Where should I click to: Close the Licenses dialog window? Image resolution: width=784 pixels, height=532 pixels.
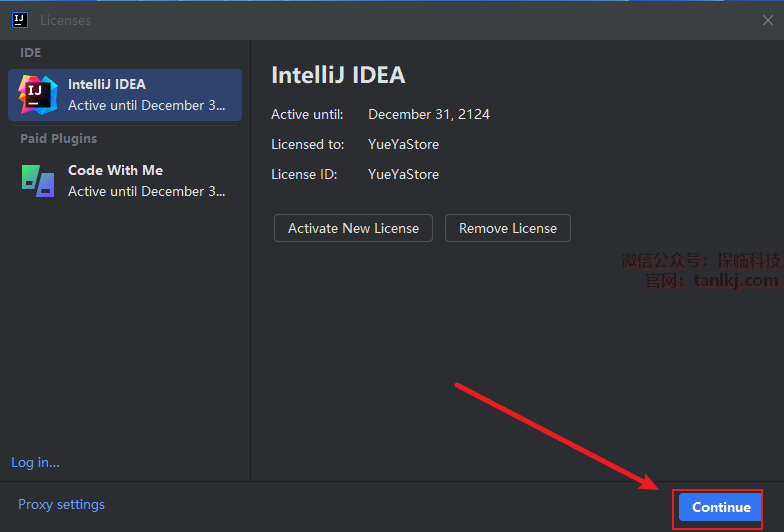click(767, 20)
